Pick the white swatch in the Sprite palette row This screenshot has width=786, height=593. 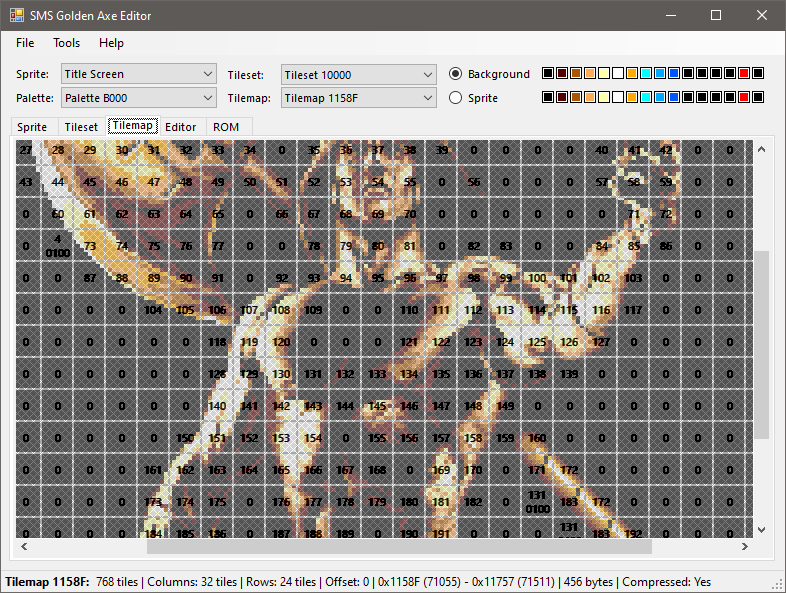tap(618, 97)
